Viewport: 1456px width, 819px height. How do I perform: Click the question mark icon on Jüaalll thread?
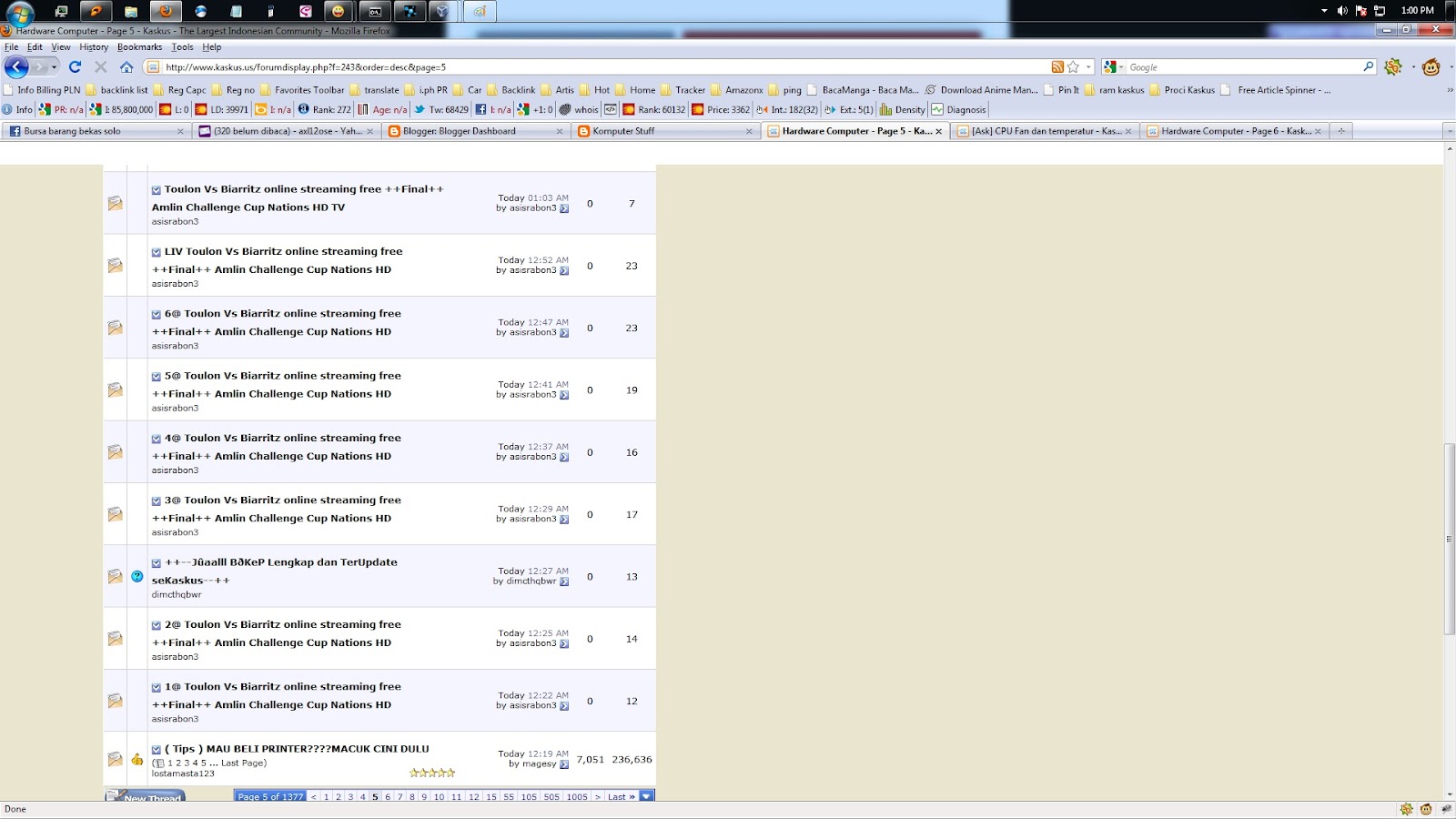pyautogui.click(x=137, y=576)
